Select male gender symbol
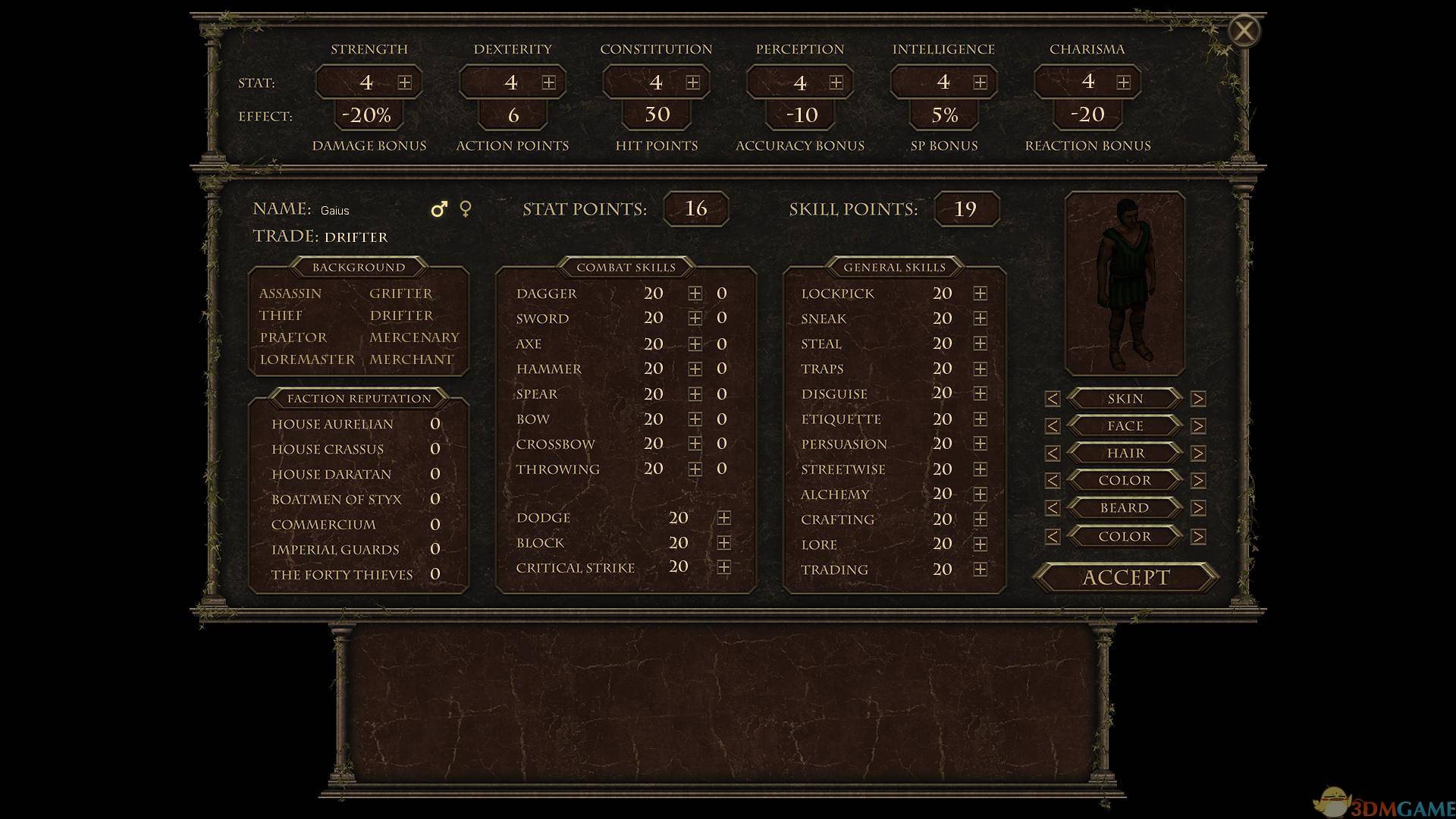 tap(438, 209)
